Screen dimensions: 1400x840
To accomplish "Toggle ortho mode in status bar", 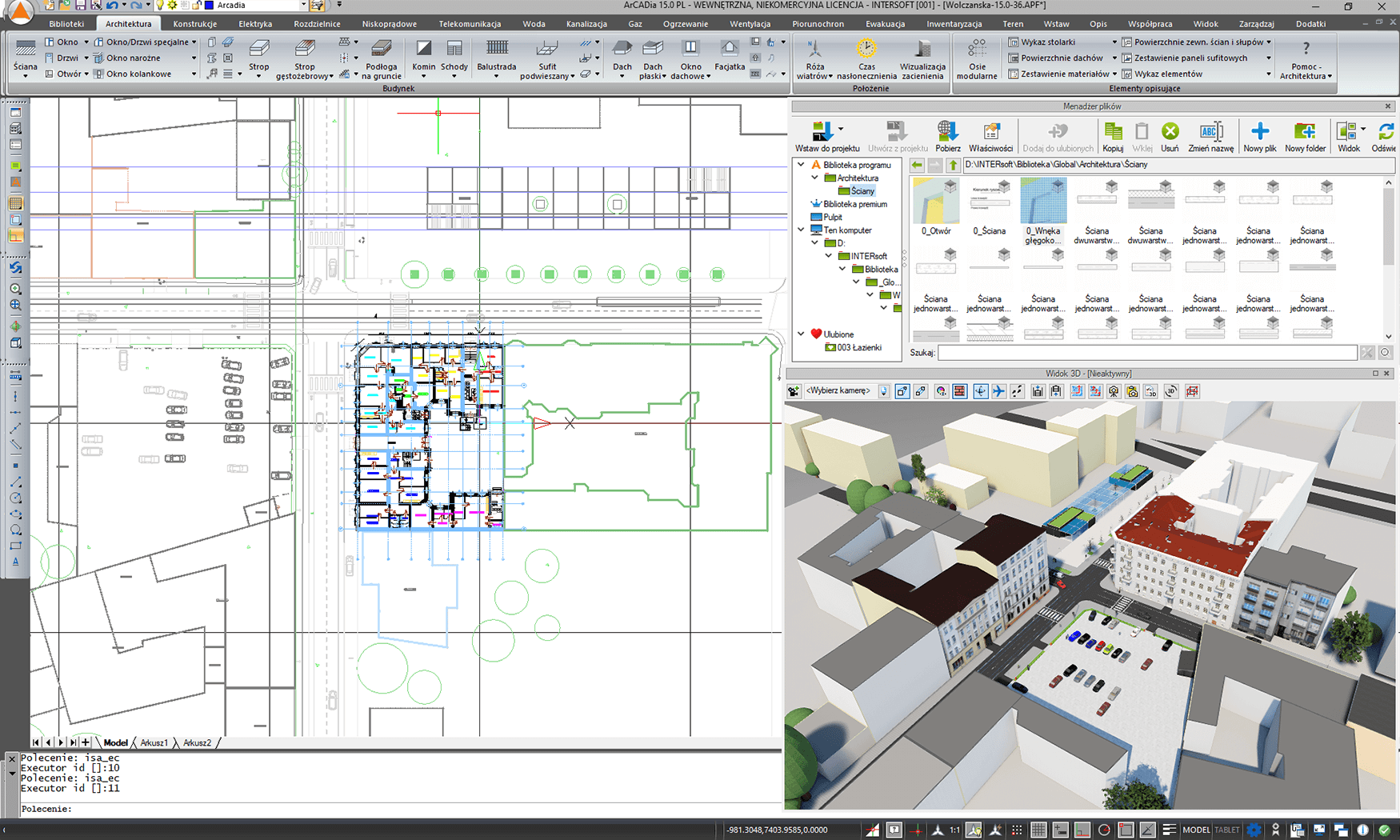I will coord(1082,830).
